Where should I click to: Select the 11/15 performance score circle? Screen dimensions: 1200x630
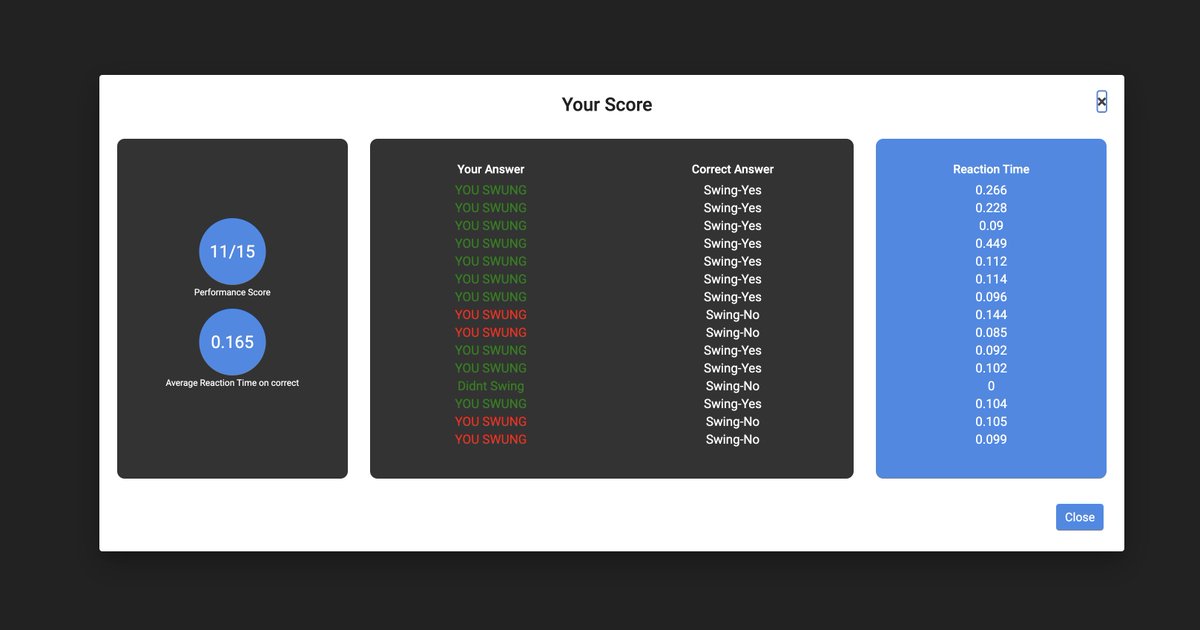[x=232, y=251]
